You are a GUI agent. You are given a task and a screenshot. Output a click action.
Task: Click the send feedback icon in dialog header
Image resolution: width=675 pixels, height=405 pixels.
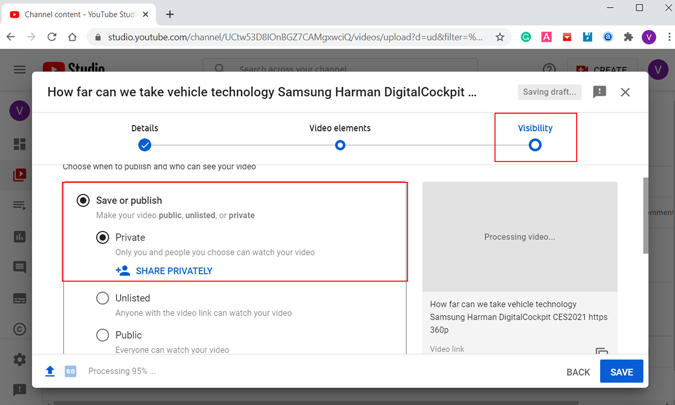(599, 92)
